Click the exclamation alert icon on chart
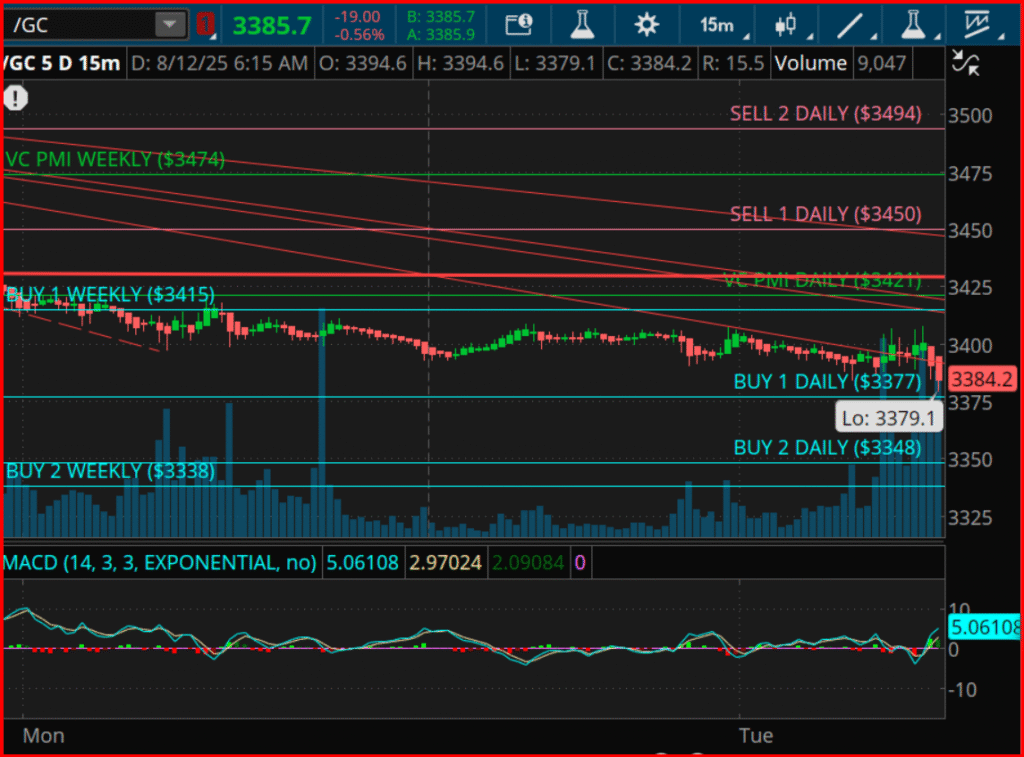Viewport: 1024px width, 757px height. coord(15,98)
